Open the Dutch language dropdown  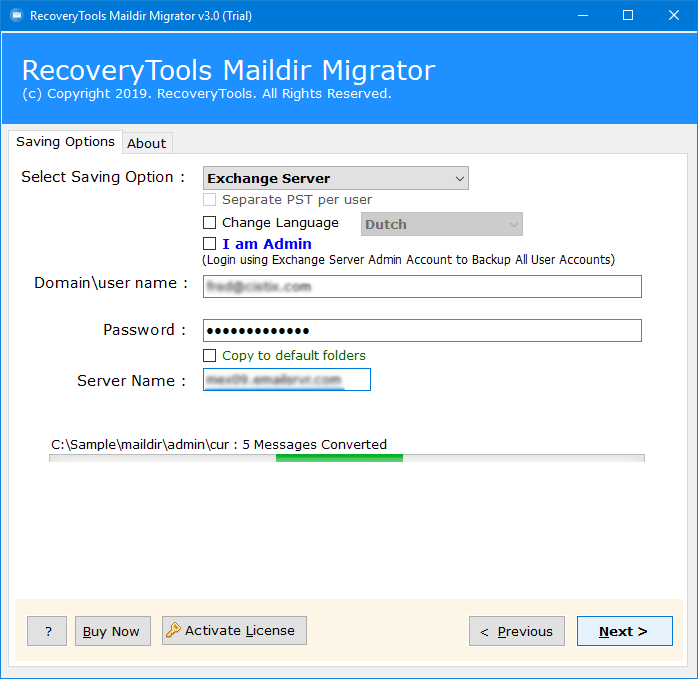tap(442, 224)
